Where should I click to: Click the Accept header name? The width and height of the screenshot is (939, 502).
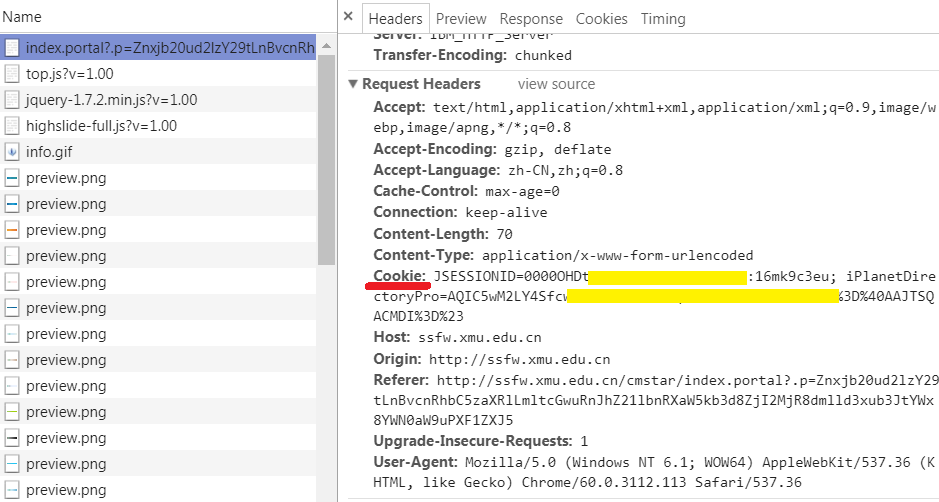(399, 107)
